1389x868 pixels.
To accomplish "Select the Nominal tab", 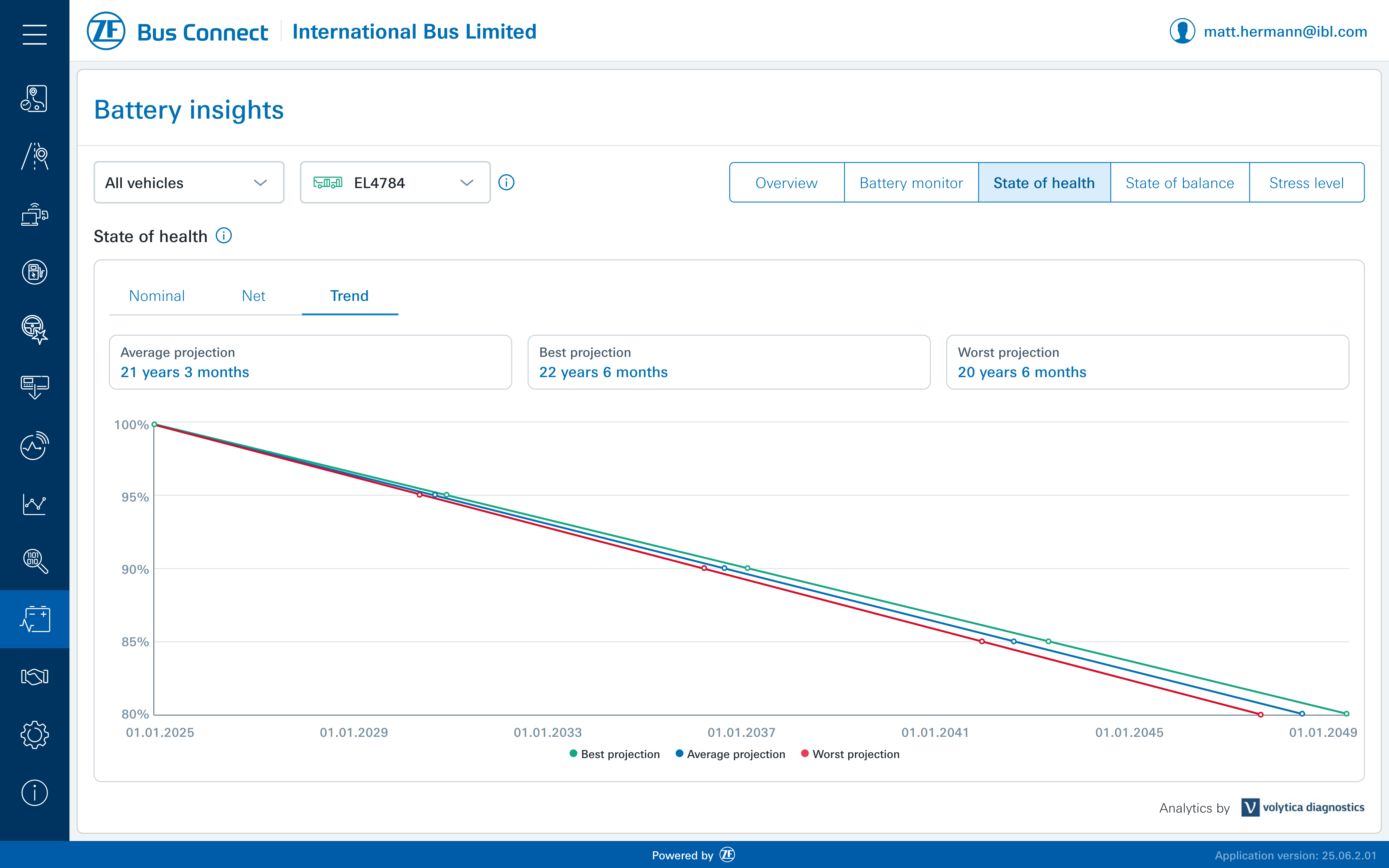I will (x=157, y=296).
